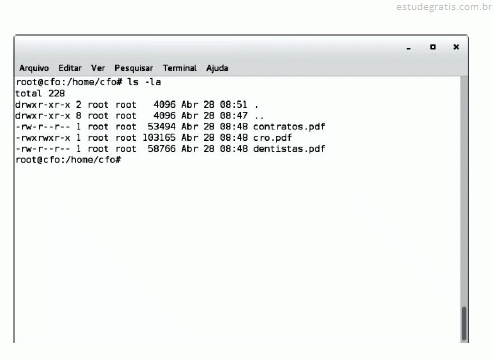This screenshot has height=360, width=493.
Task: Minimize the terminal window
Action: tap(409, 48)
